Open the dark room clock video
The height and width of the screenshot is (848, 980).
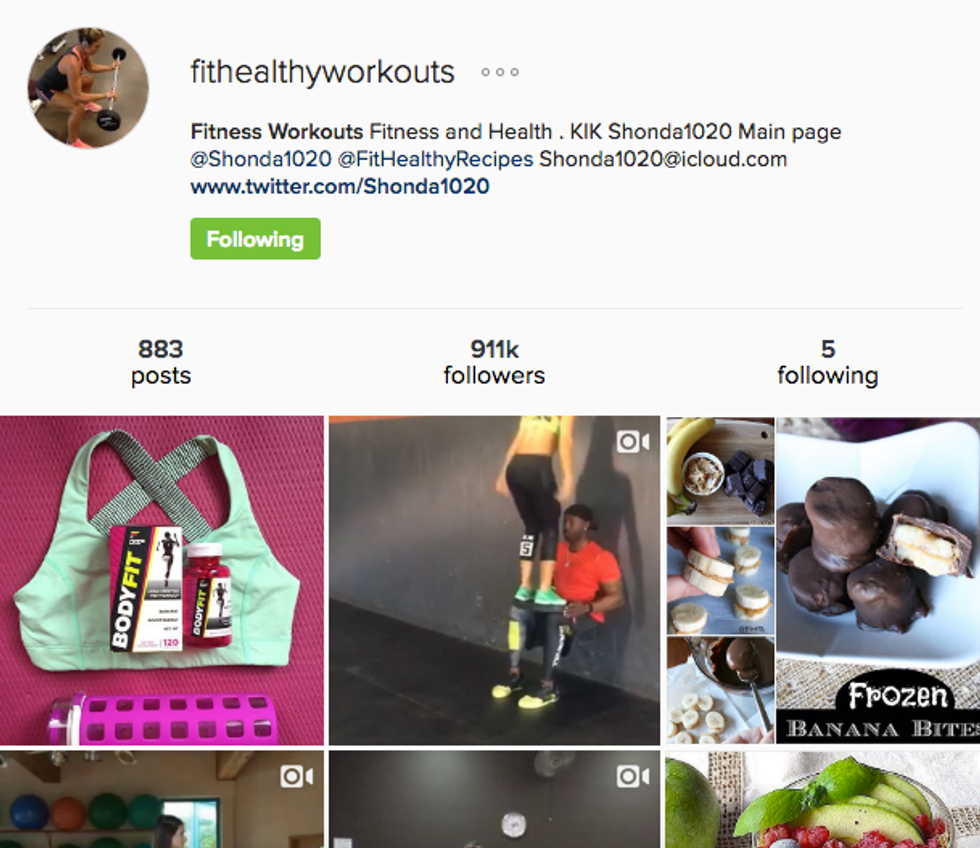[494, 800]
